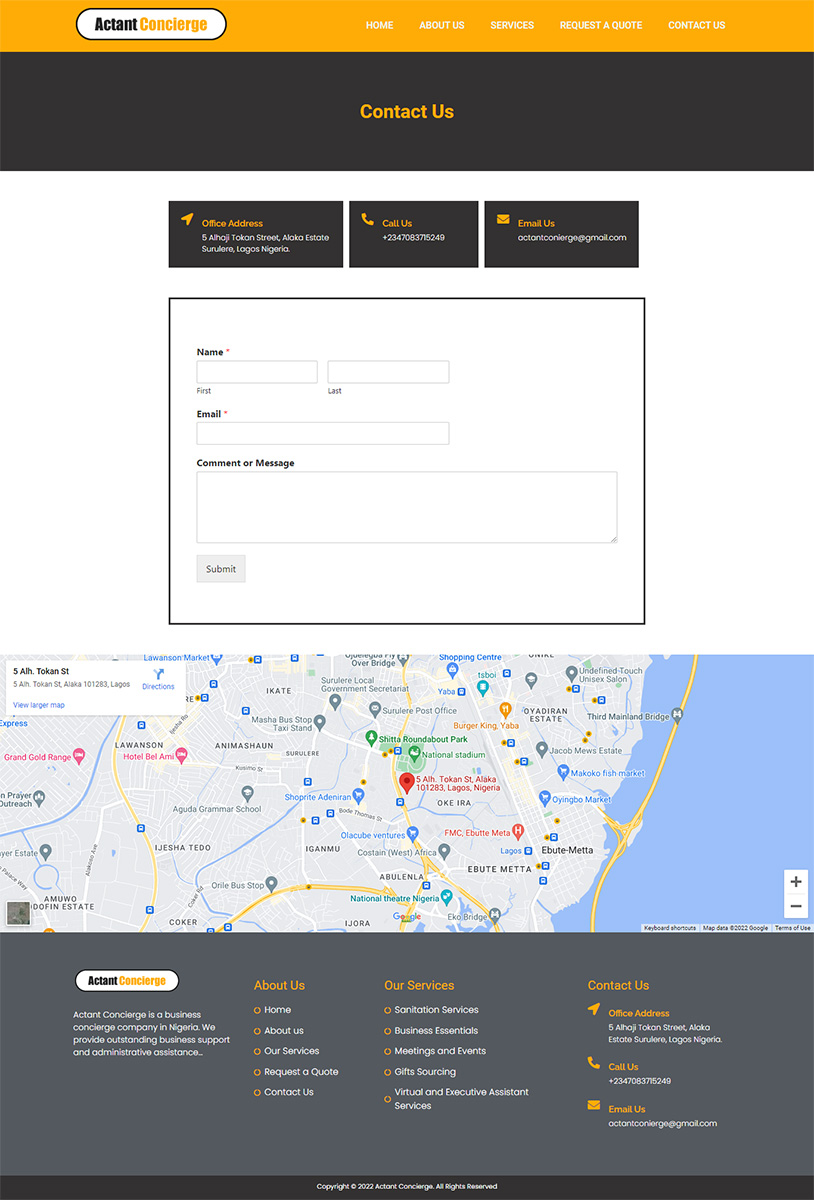Focus the Email input field
The height and width of the screenshot is (1200, 814).
(x=323, y=433)
